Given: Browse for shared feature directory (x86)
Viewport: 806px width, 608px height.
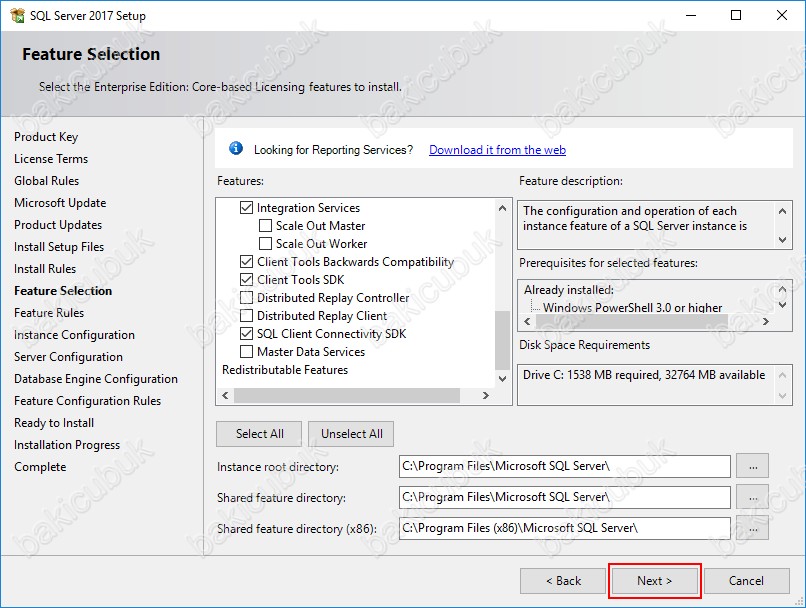Looking at the screenshot, I should click(752, 527).
